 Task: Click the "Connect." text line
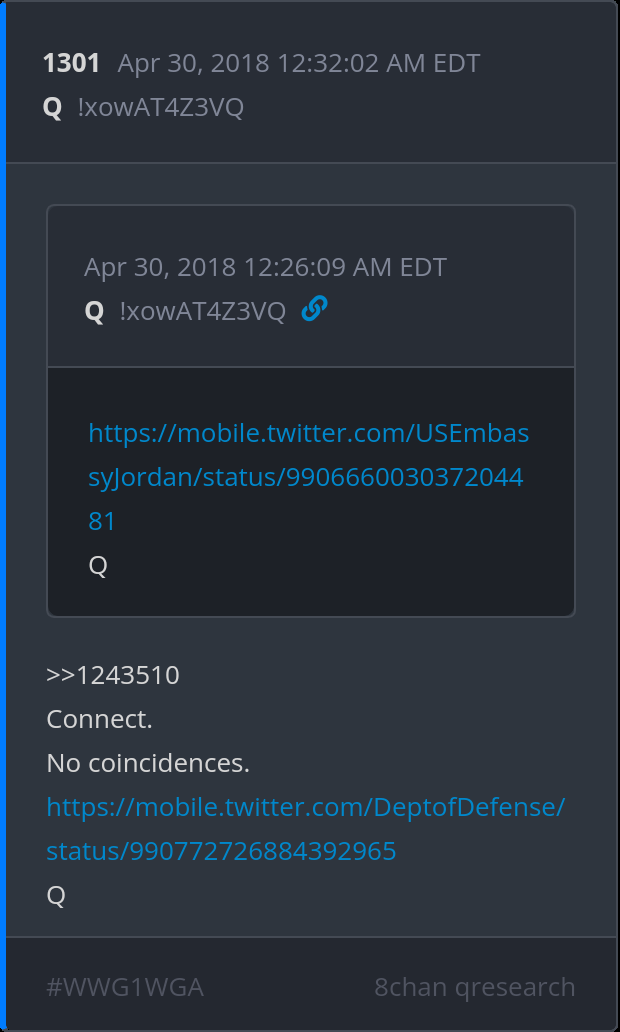[99, 720]
